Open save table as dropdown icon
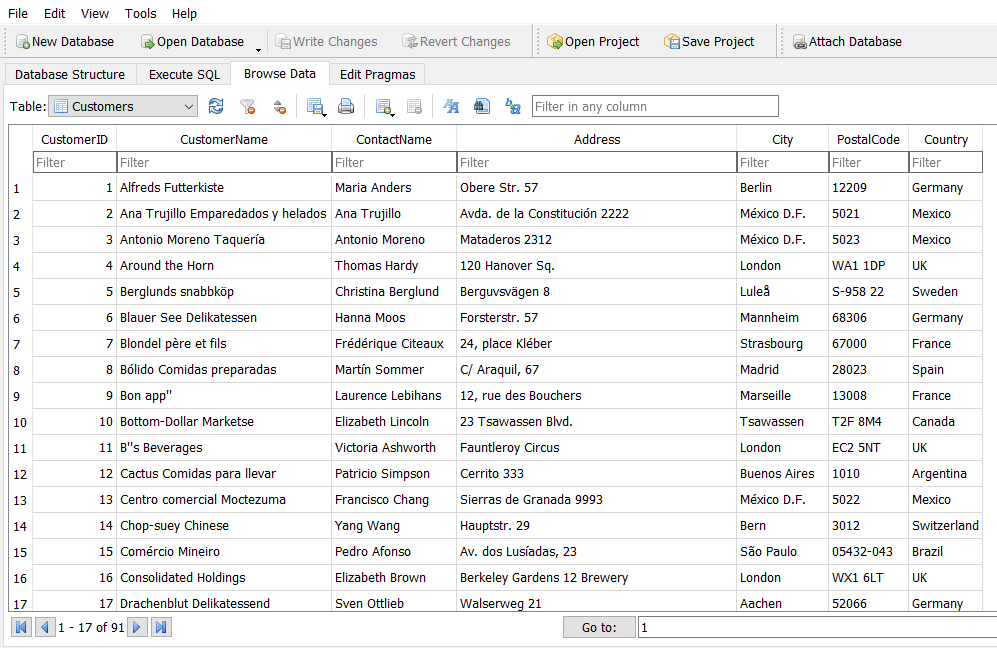The image size is (997, 648). [x=316, y=107]
